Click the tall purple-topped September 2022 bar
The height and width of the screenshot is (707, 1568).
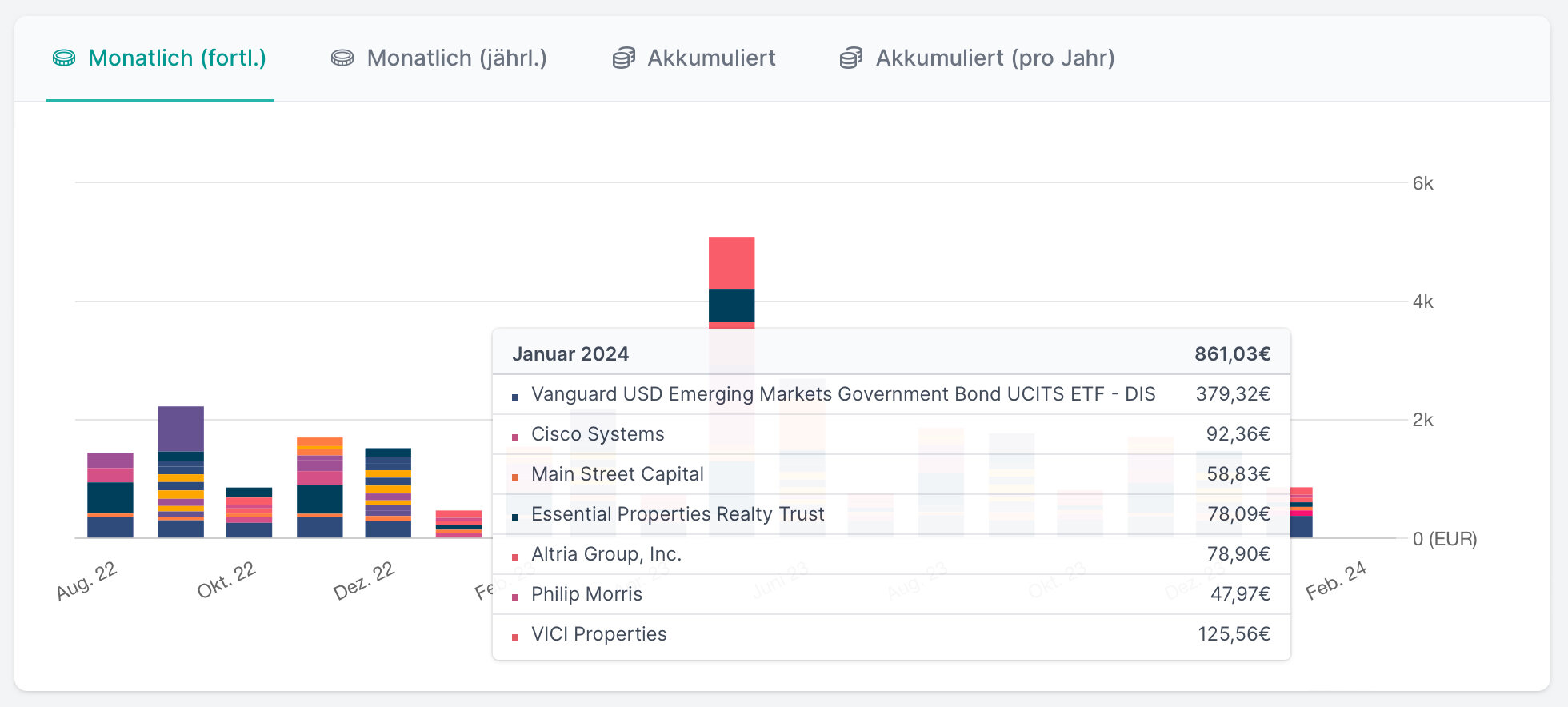[181, 472]
